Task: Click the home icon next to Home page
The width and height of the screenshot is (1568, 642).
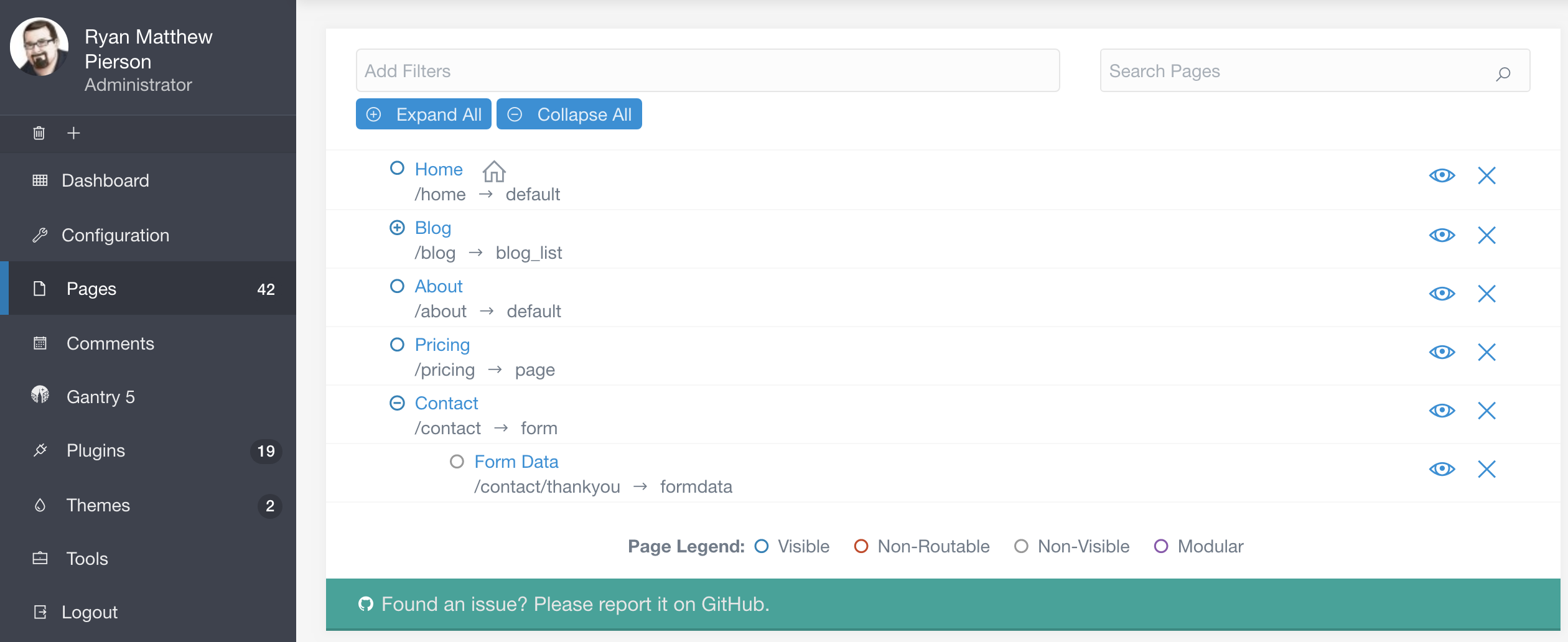Action: [493, 171]
